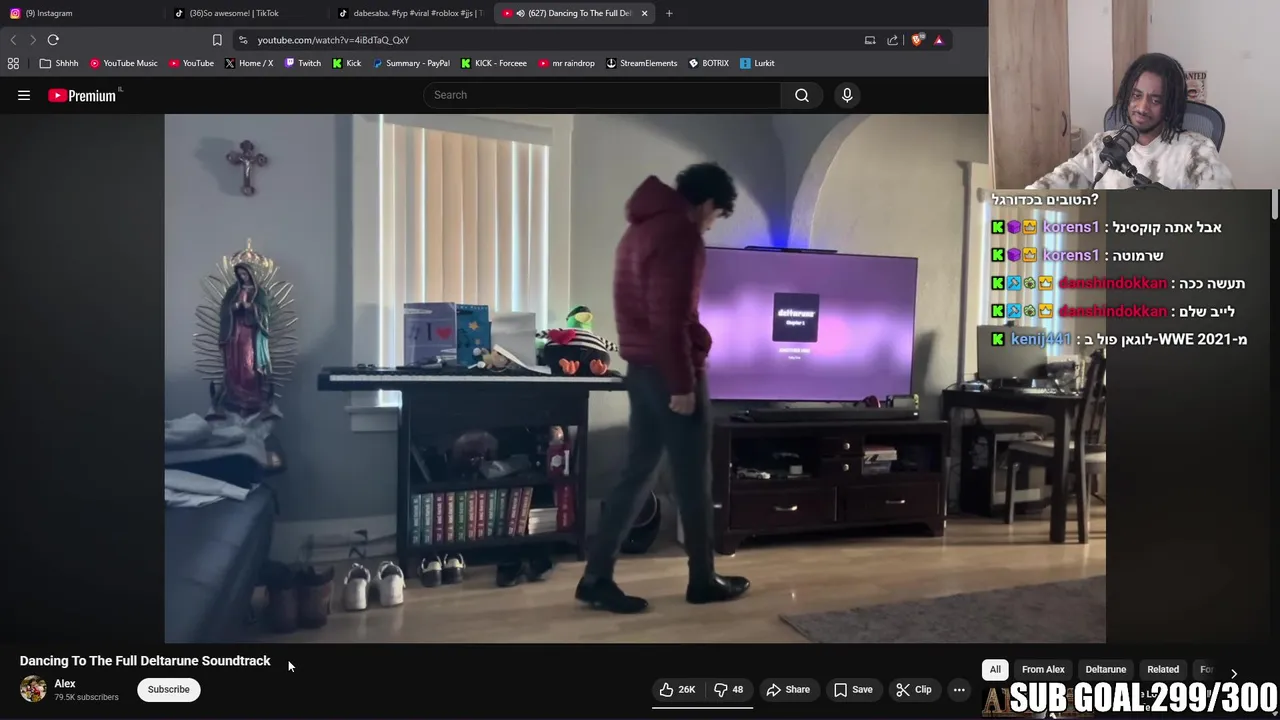Save the video to a playlist
This screenshot has width=1280, height=720.
click(x=853, y=689)
